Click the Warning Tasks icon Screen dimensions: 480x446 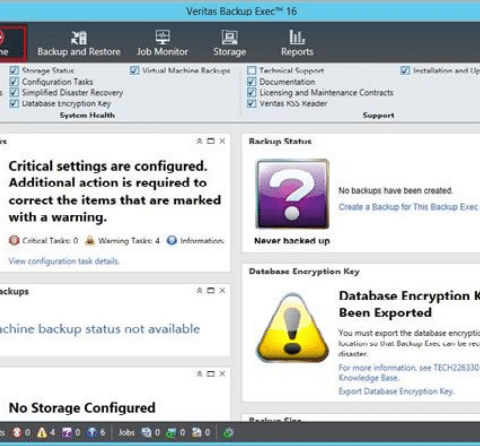(x=90, y=240)
